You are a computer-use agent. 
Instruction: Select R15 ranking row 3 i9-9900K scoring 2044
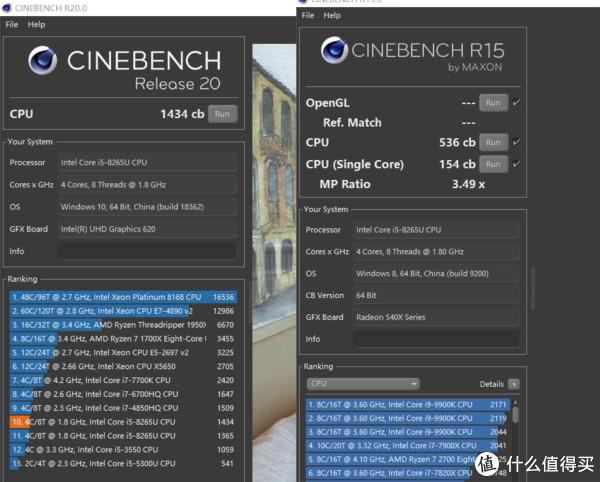pyautogui.click(x=408, y=432)
